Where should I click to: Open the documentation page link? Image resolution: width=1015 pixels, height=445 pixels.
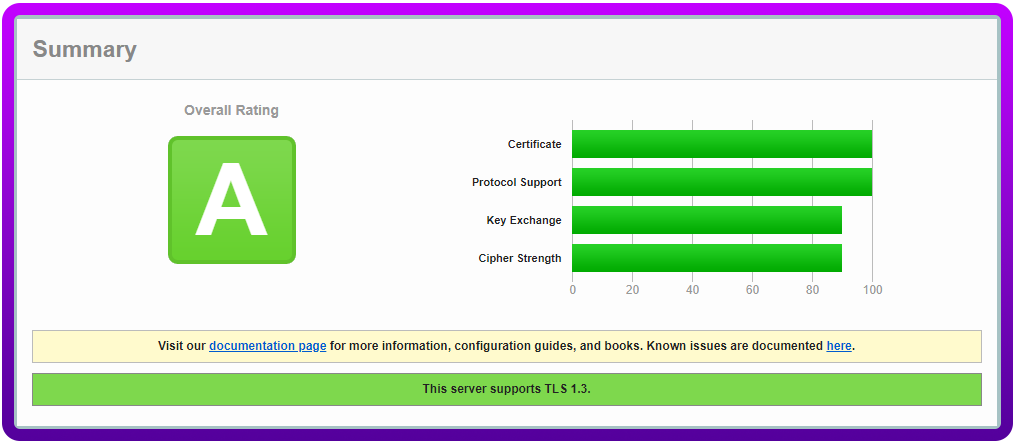tap(267, 346)
